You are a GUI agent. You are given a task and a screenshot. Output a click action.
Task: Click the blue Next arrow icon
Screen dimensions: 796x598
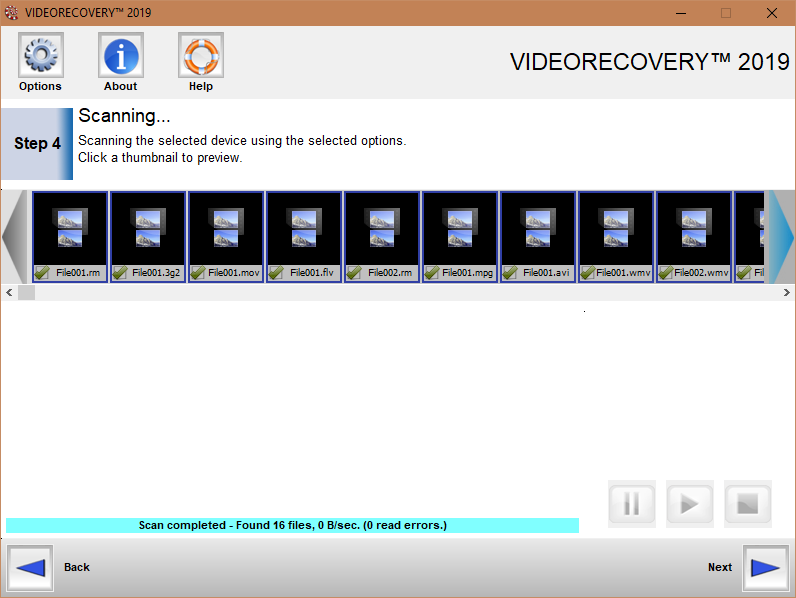coord(765,568)
